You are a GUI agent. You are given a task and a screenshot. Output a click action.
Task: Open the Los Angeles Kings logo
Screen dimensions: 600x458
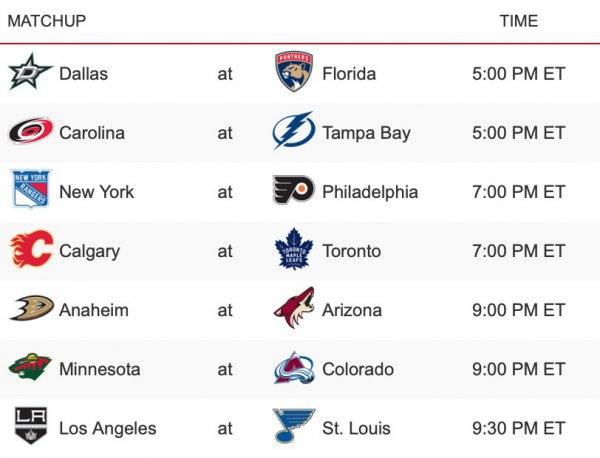[30, 427]
